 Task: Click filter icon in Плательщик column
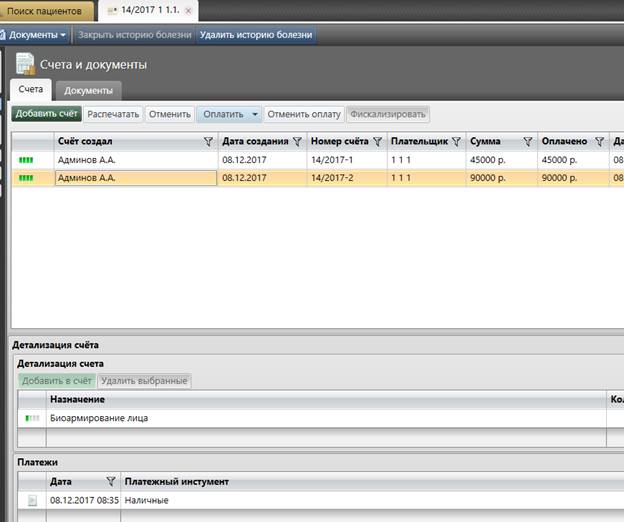coord(456,142)
